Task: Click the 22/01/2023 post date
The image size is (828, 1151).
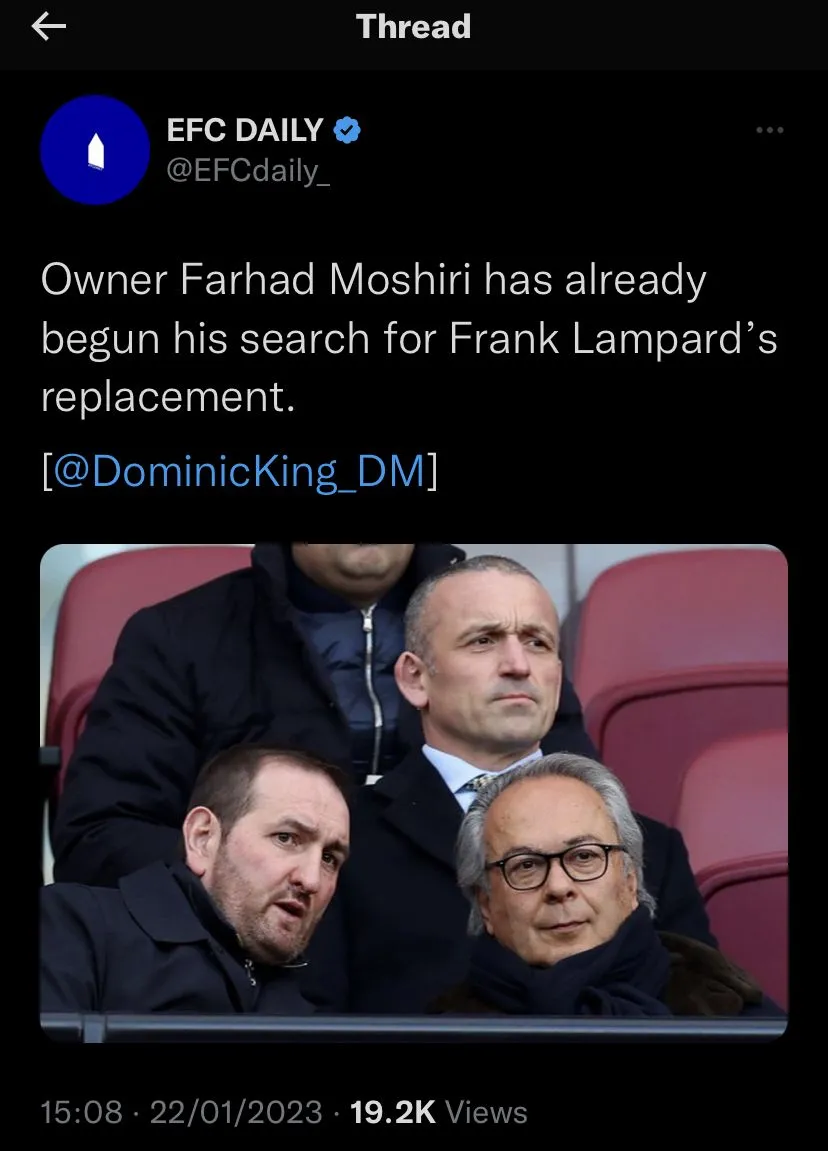Action: 236,1112
